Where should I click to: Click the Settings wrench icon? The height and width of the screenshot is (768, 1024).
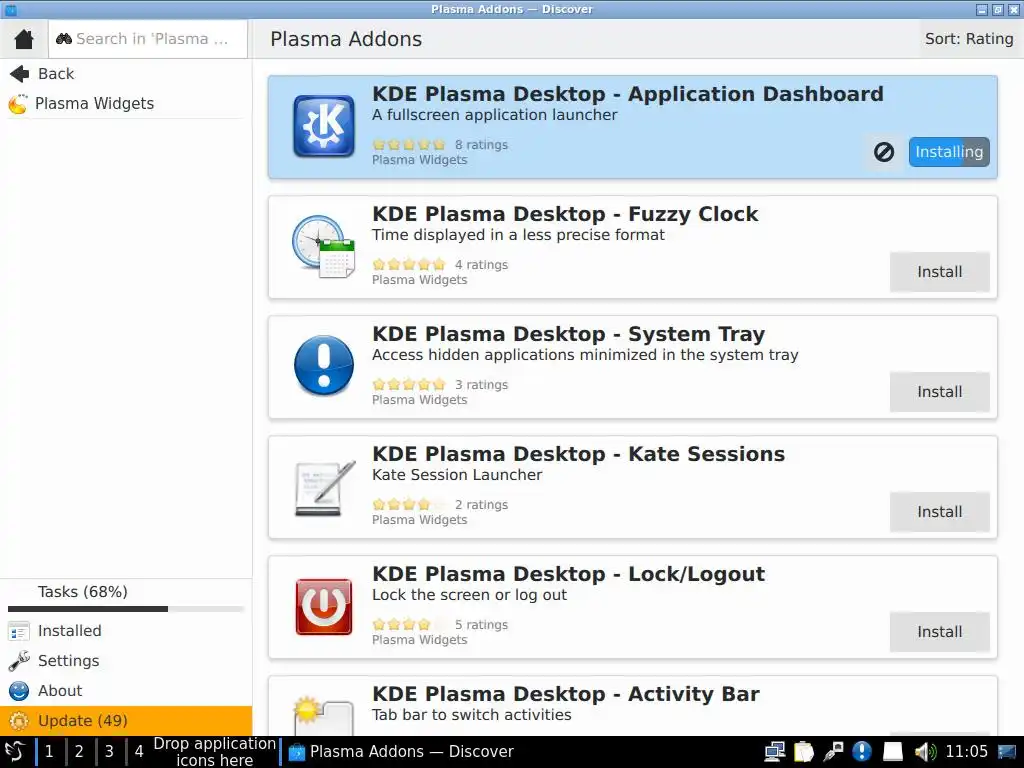point(18,661)
